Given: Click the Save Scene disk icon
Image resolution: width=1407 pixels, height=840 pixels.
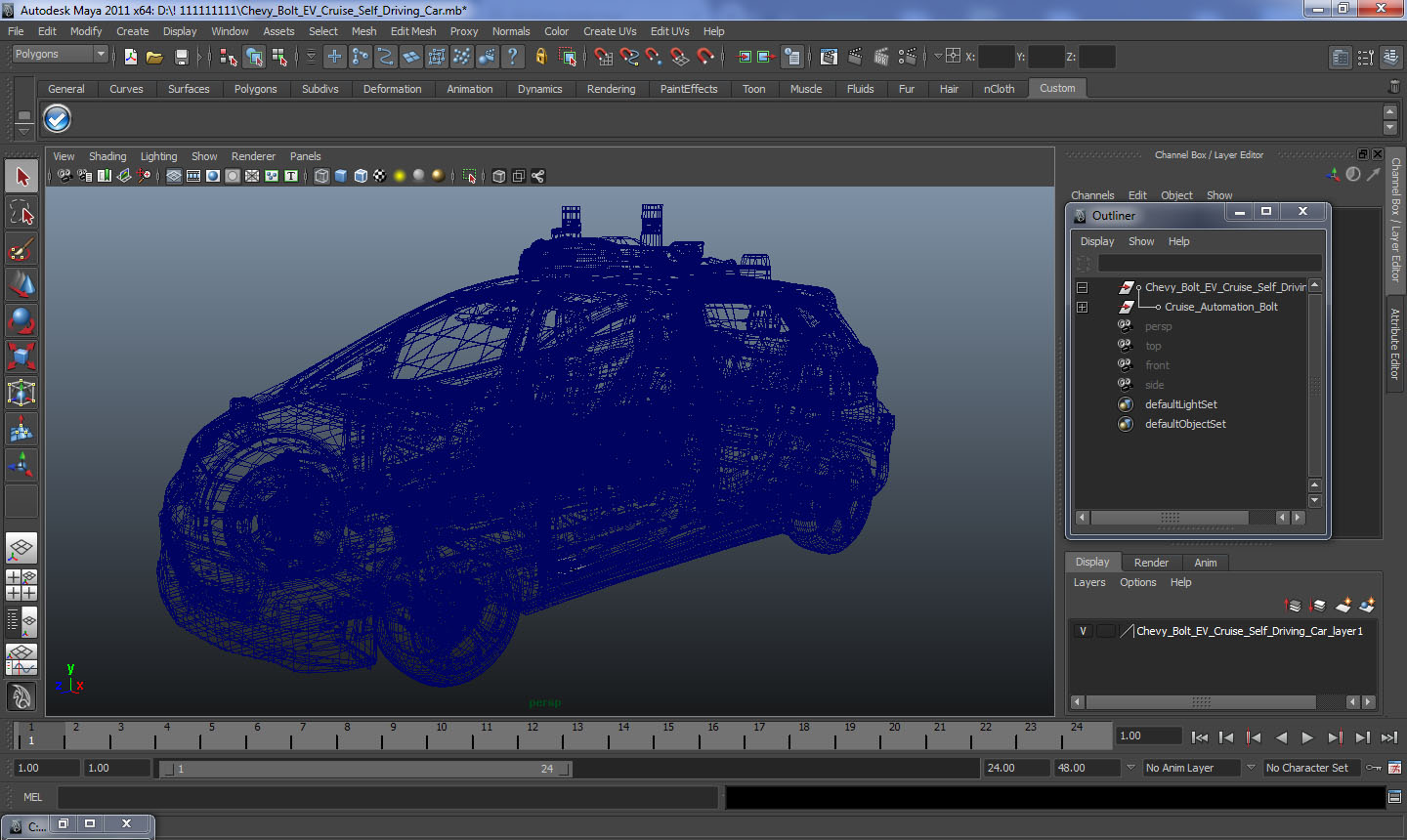Looking at the screenshot, I should (x=181, y=57).
